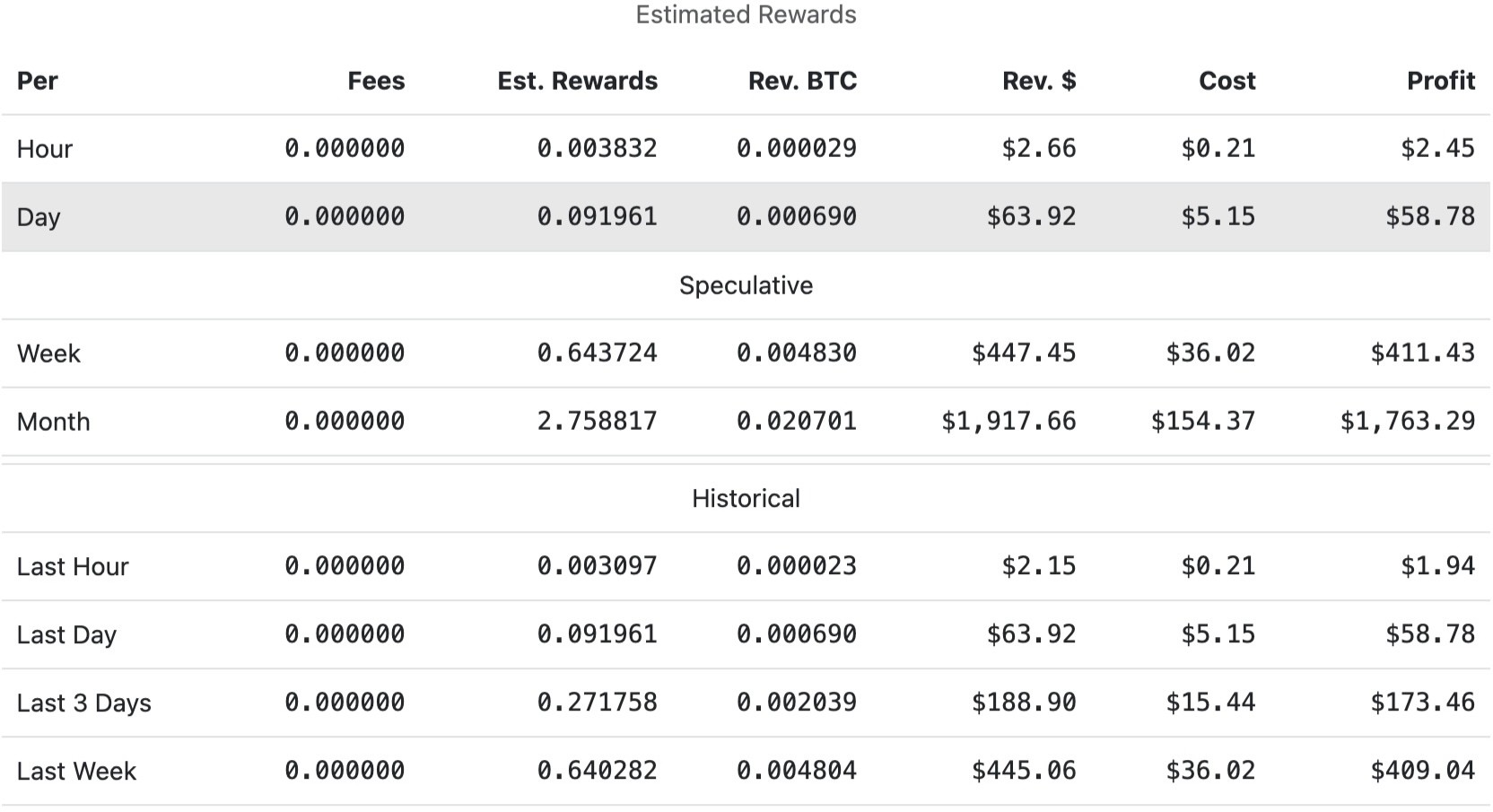Viewport: 1493px width, 812px height.
Task: Select the Rev. BTC column header
Action: [x=802, y=81]
